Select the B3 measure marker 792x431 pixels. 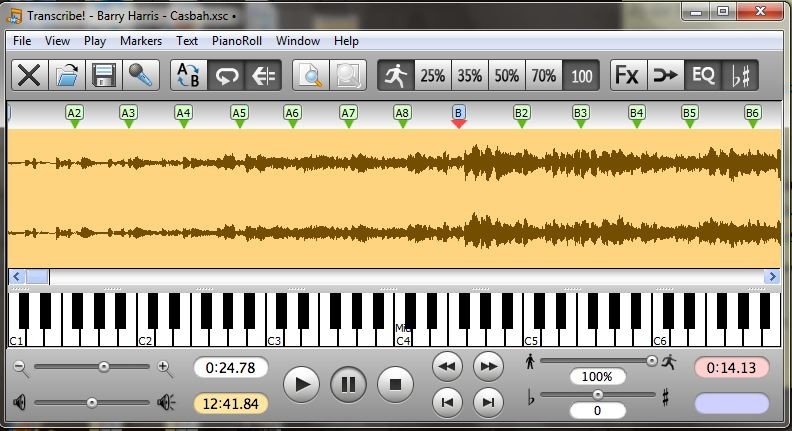coord(580,115)
